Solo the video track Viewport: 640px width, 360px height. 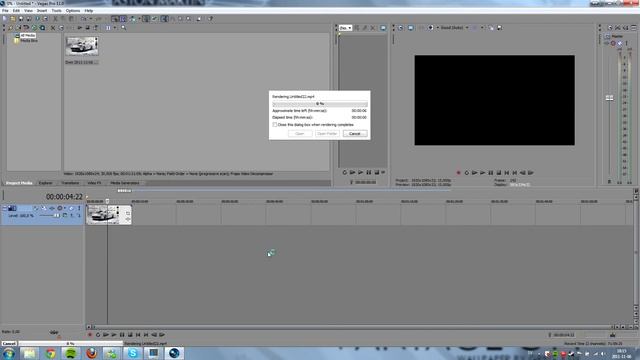79,208
